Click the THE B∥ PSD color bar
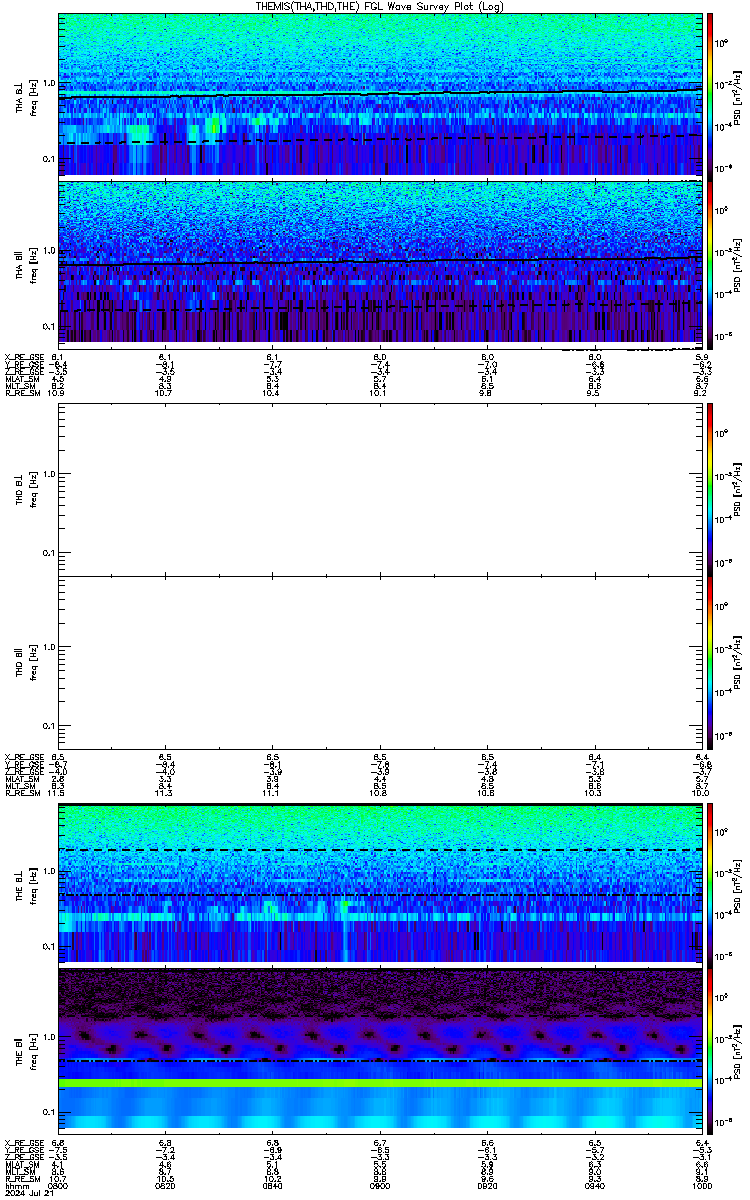 click(x=710, y=1049)
